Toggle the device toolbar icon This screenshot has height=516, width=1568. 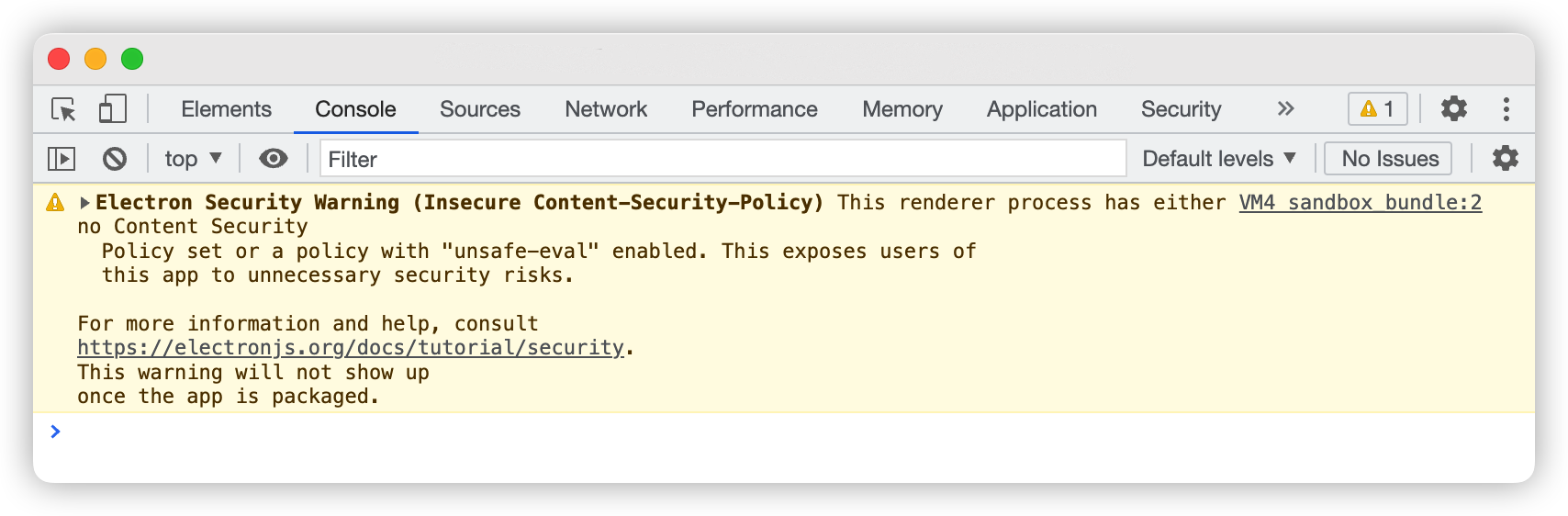point(112,109)
